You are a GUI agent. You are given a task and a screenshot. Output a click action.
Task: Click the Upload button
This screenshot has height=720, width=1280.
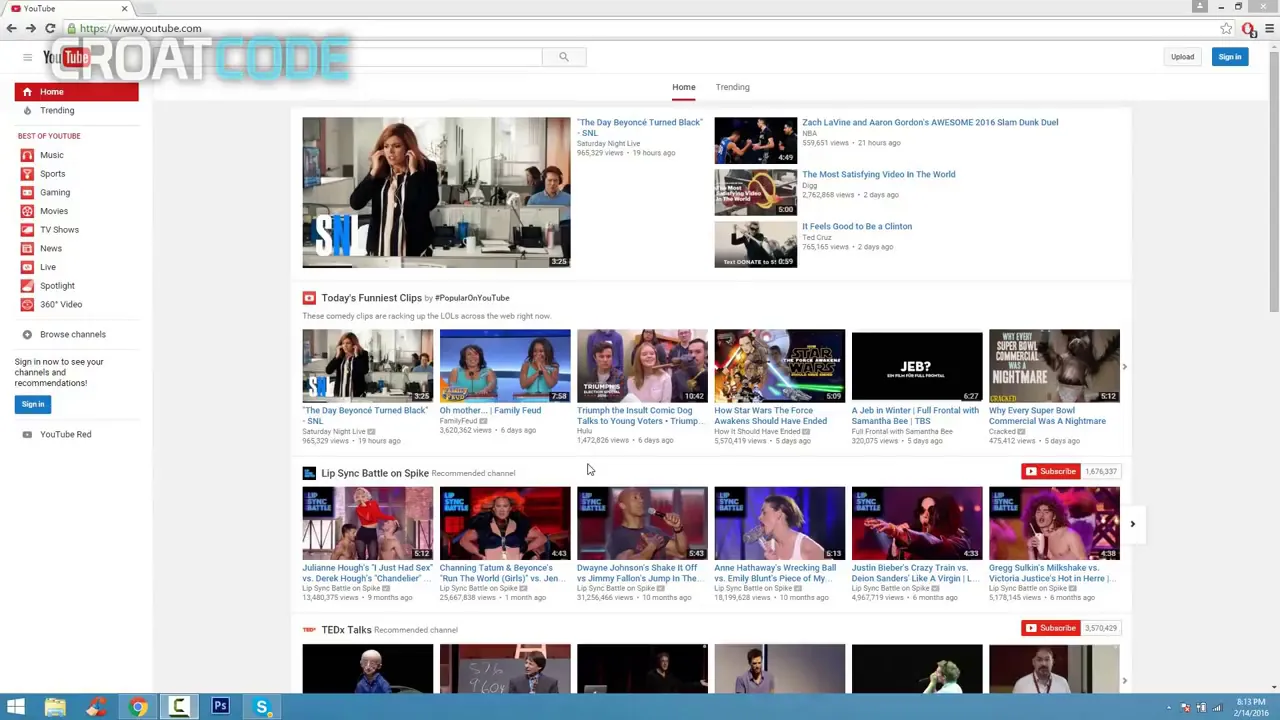tap(1182, 57)
